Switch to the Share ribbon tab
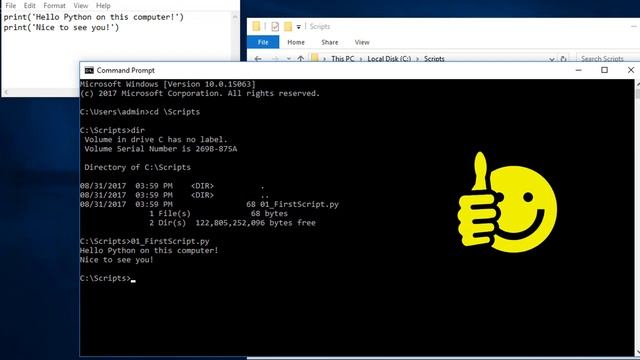640x360 pixels. tap(329, 42)
